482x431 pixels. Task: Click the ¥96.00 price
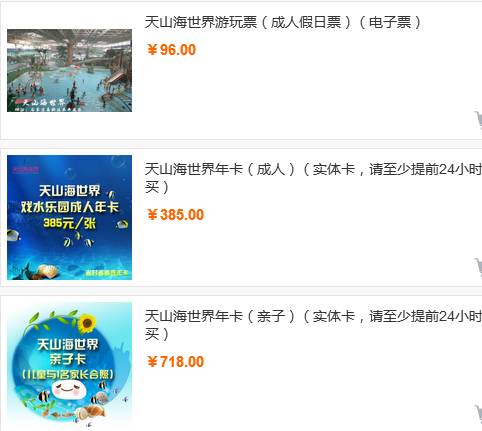tap(172, 50)
